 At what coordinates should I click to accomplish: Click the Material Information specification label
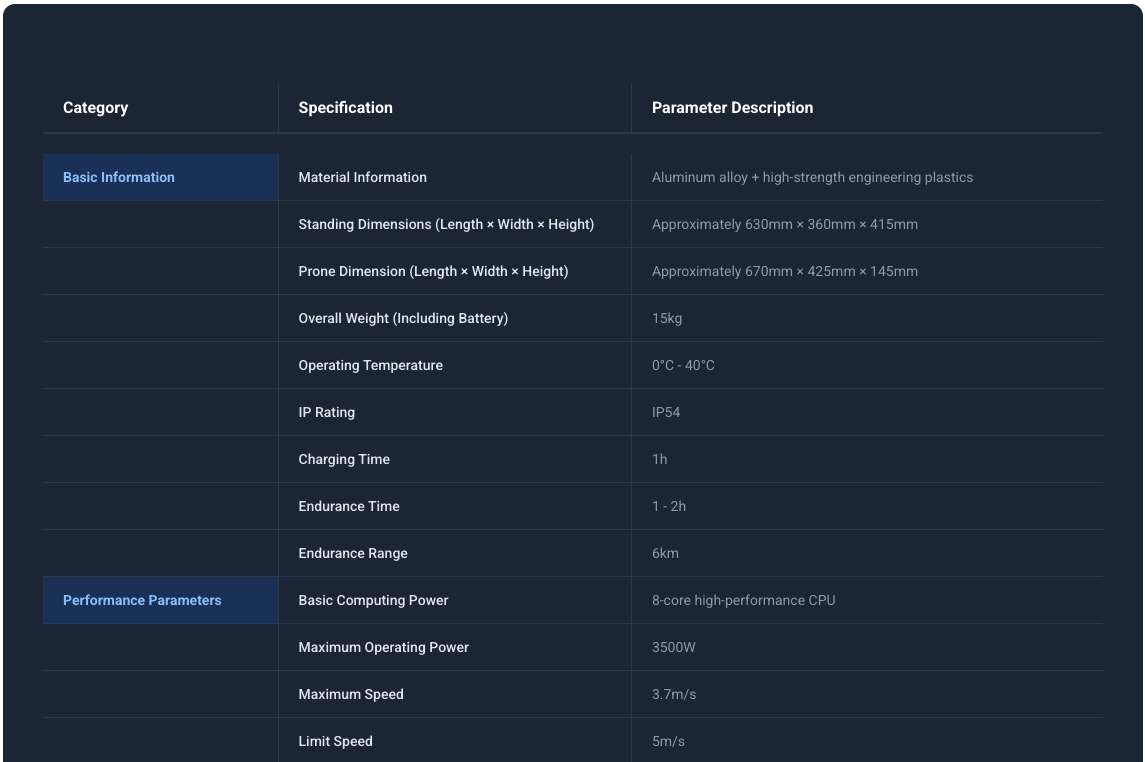(x=362, y=177)
